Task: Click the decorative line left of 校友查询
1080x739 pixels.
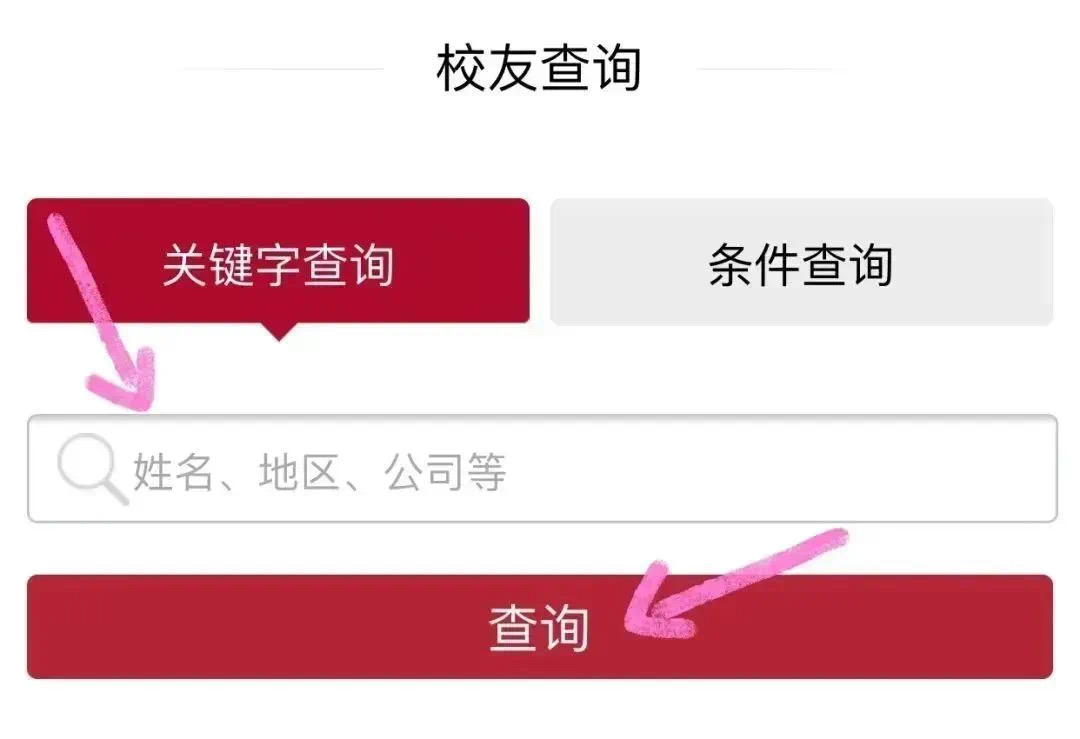Action: click(x=283, y=69)
